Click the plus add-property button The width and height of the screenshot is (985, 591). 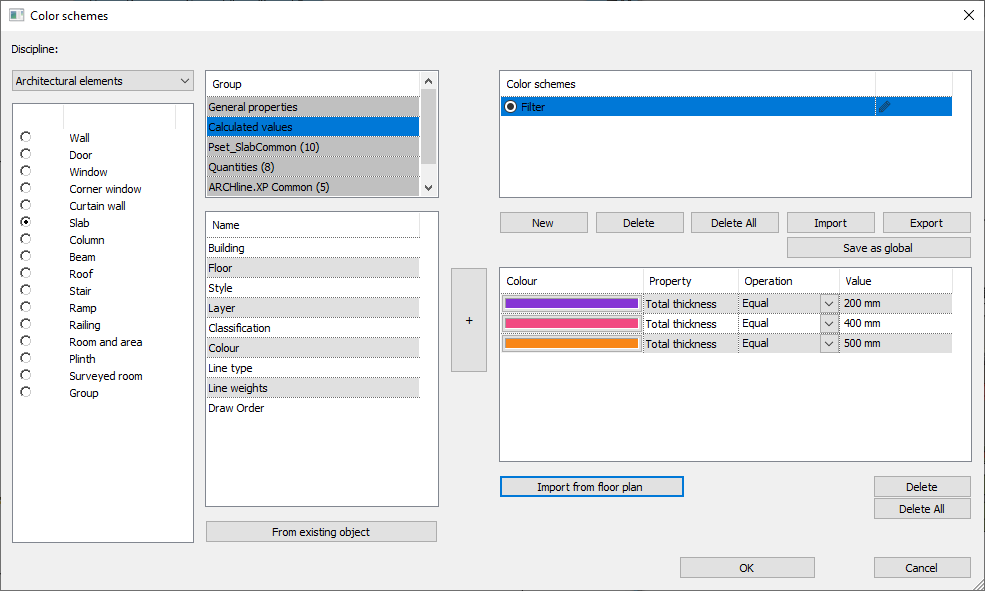(469, 320)
